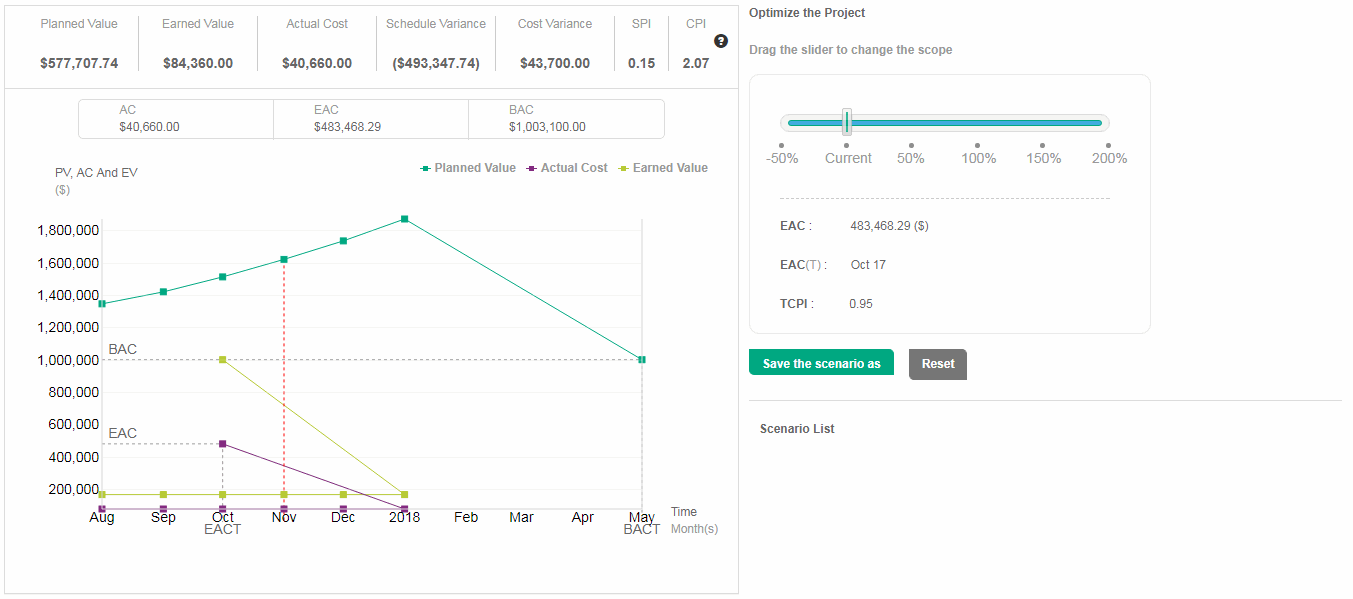Click the Planned Value peak point at 2018
Image resolution: width=1353 pixels, height=599 pixels.
coord(404,218)
